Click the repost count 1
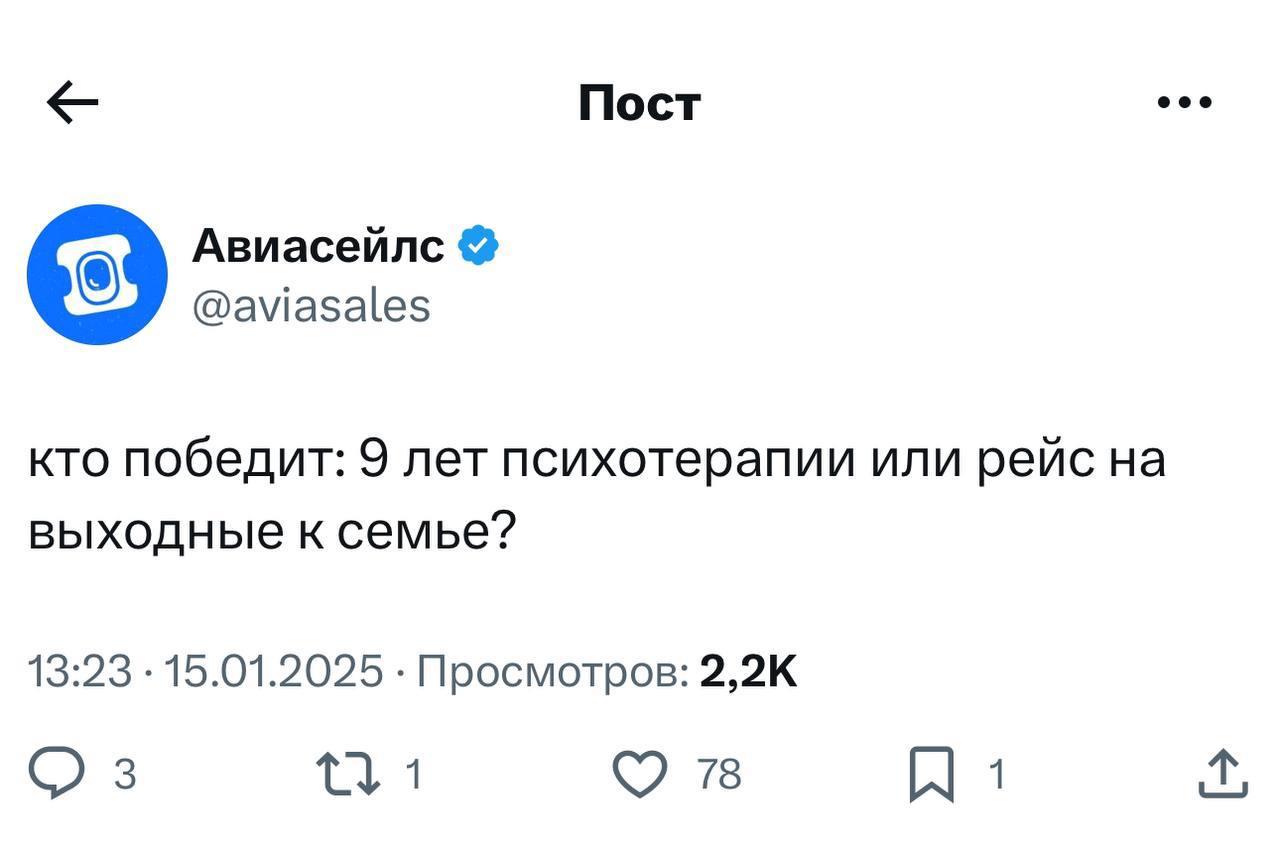 412,775
